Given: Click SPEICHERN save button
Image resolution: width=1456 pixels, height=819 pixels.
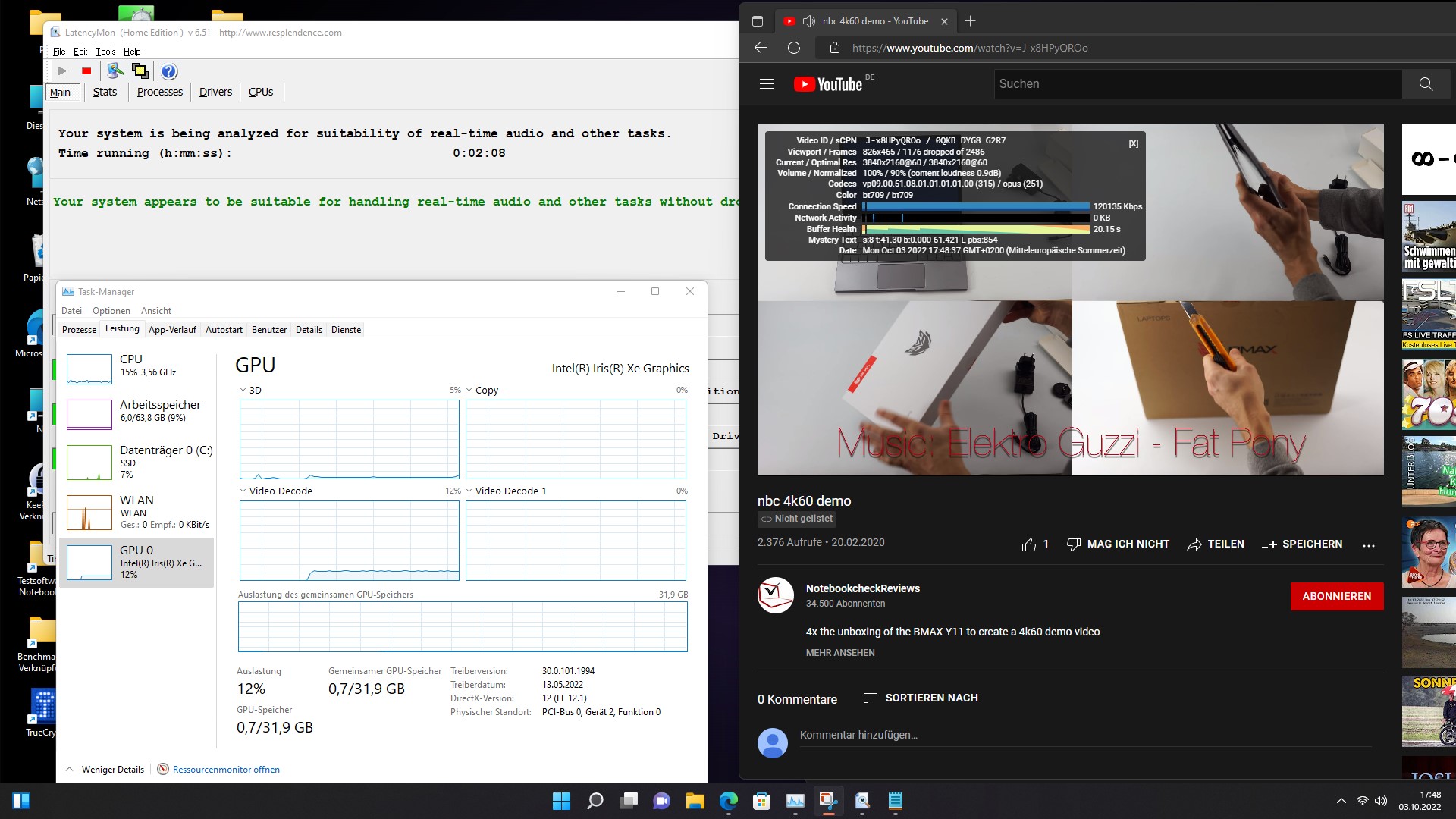Looking at the screenshot, I should pos(1301,544).
